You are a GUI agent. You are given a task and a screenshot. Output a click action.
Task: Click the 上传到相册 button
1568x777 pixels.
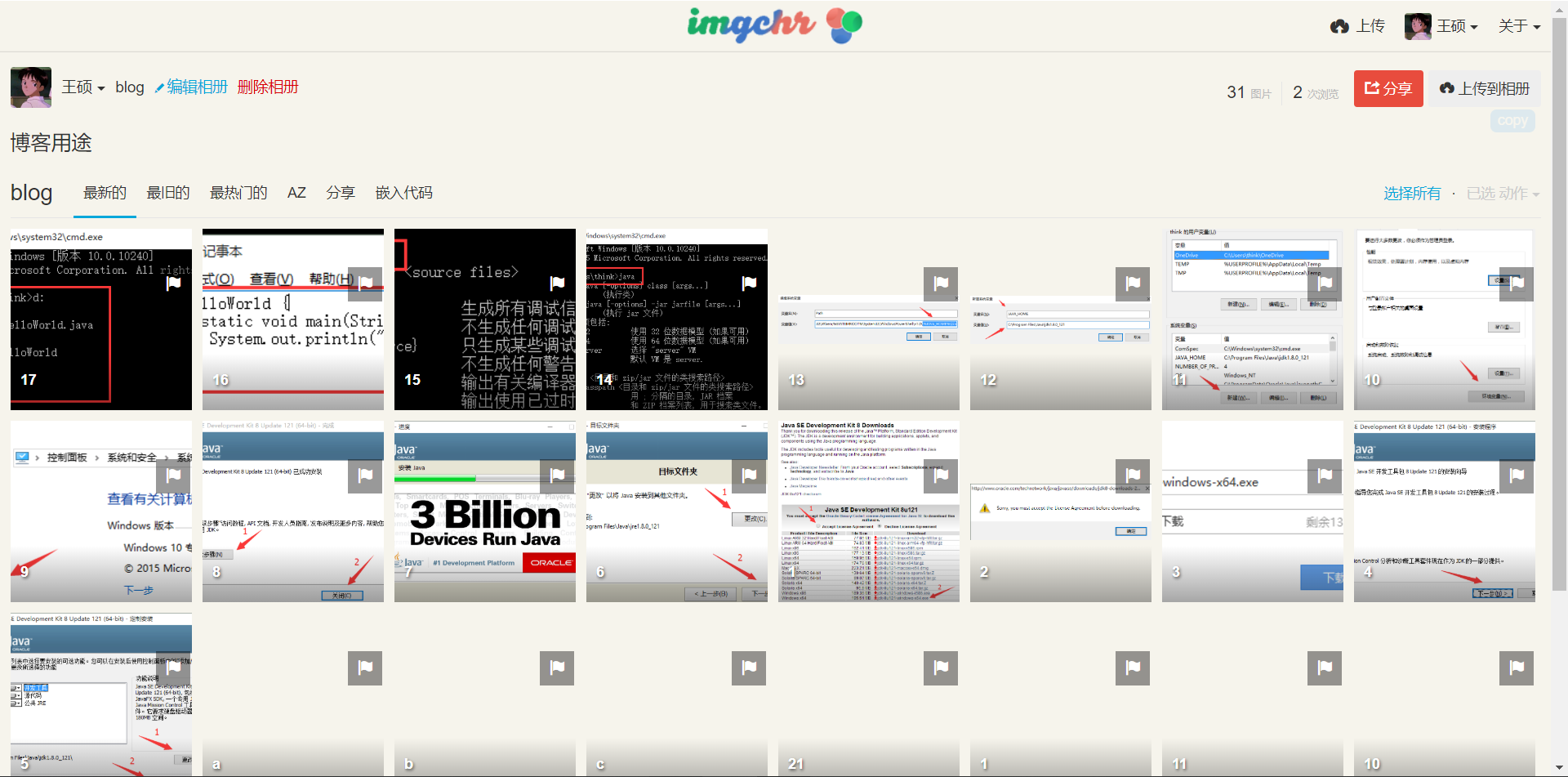pos(1485,88)
